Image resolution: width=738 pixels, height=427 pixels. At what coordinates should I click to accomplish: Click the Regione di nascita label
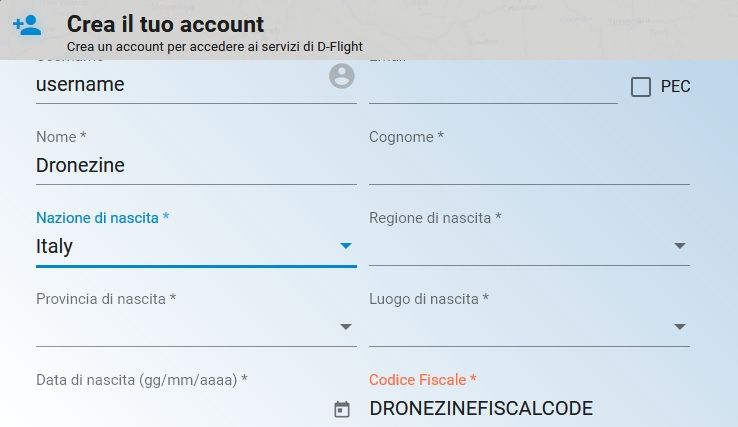434,218
